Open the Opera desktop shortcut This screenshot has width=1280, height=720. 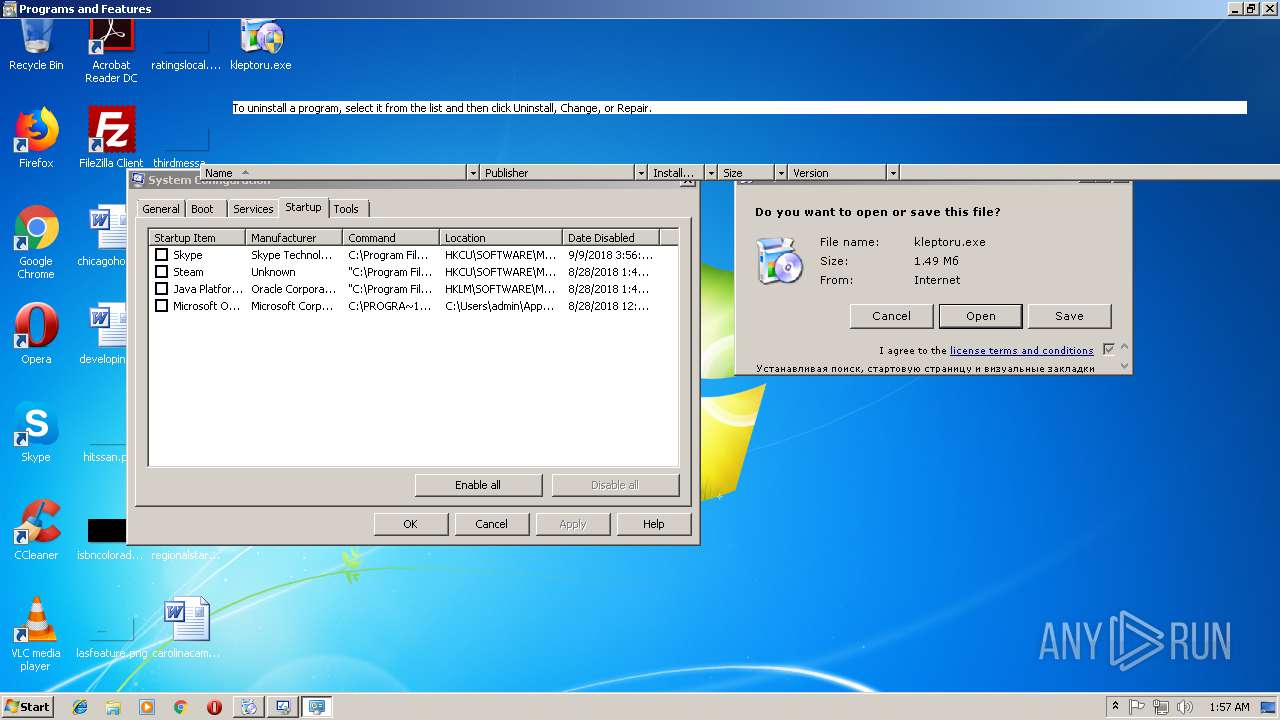36,334
